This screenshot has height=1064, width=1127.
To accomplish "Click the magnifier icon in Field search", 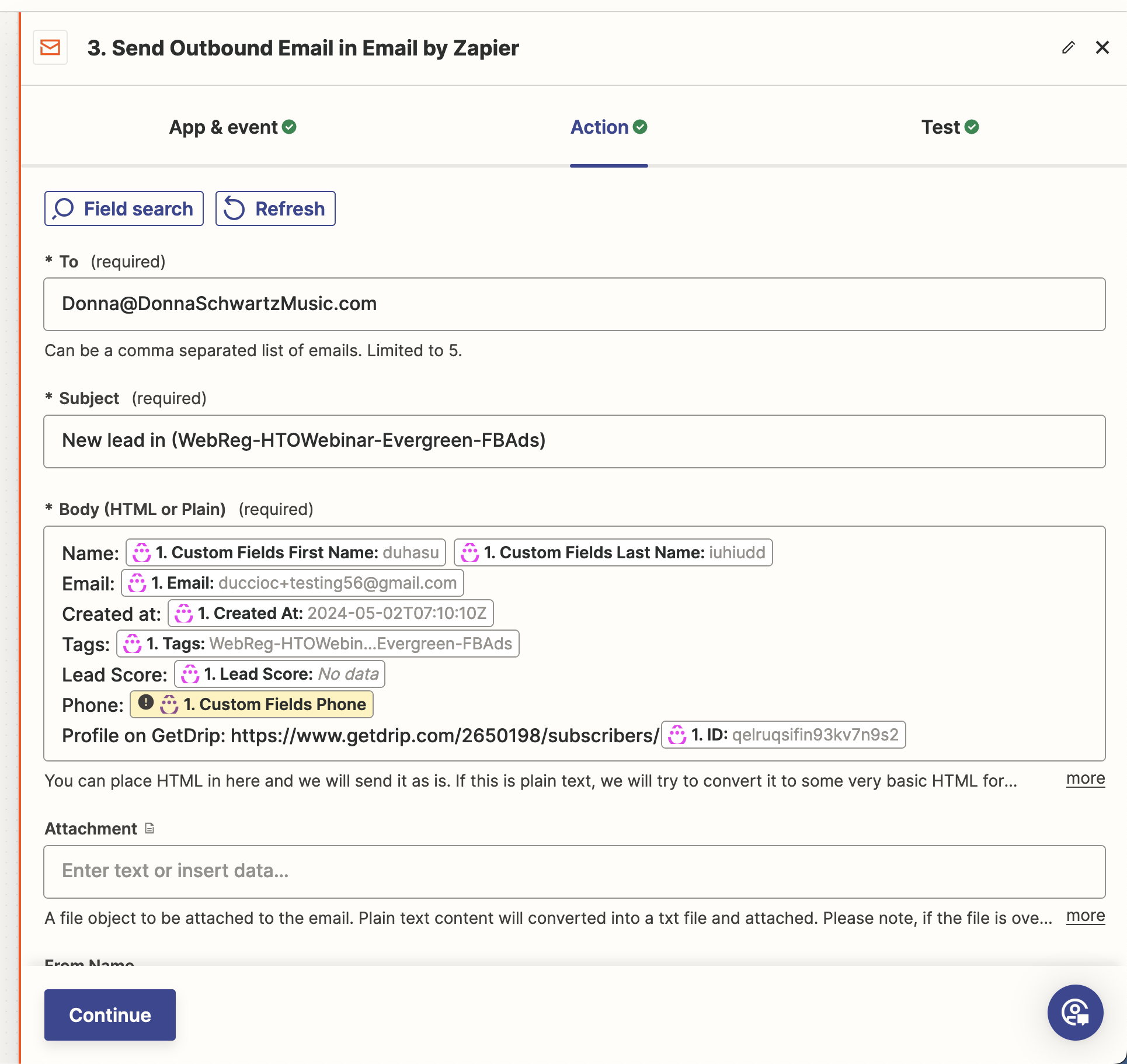I will coord(63,208).
